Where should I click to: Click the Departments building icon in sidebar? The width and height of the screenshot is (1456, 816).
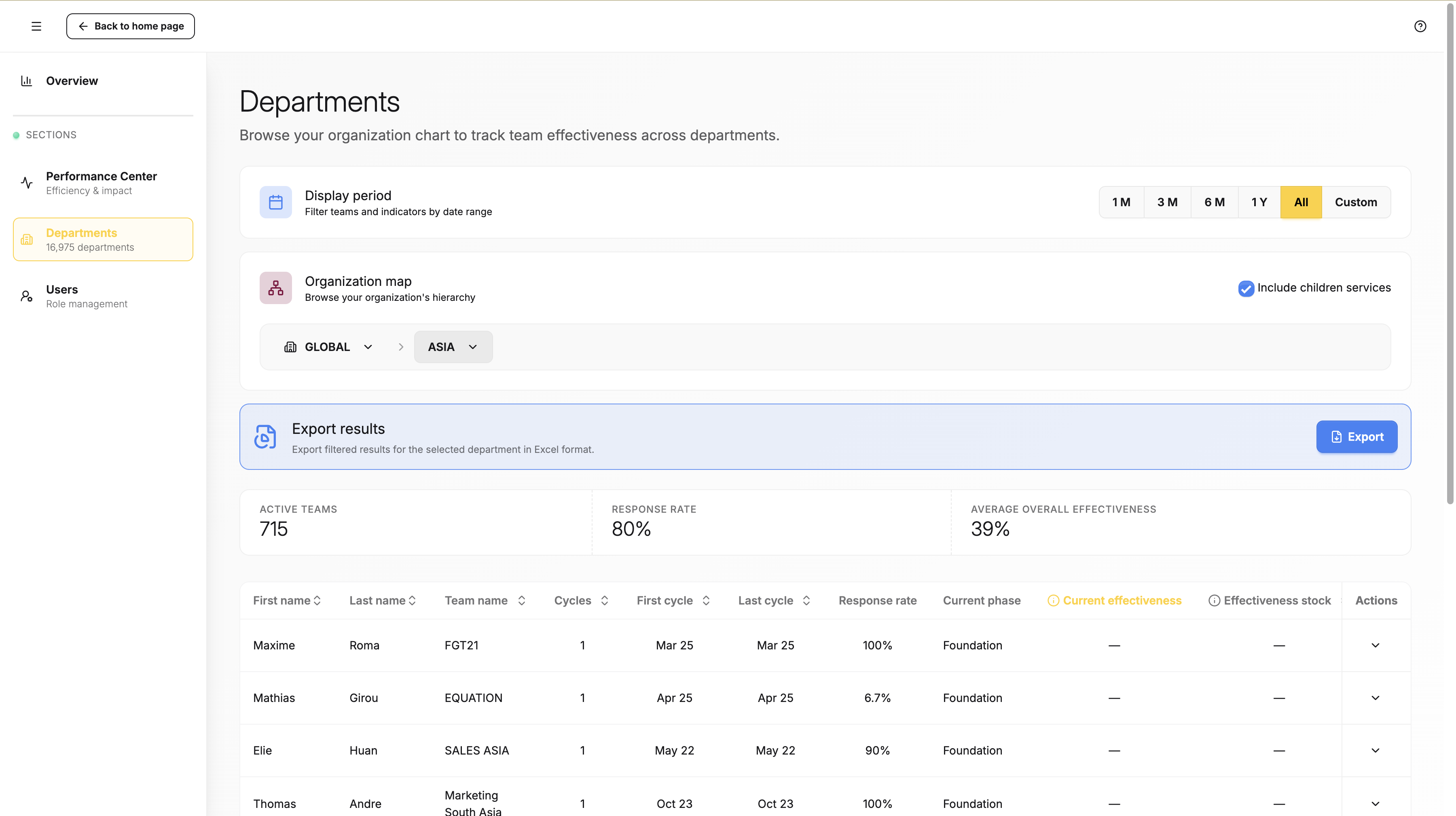[27, 240]
